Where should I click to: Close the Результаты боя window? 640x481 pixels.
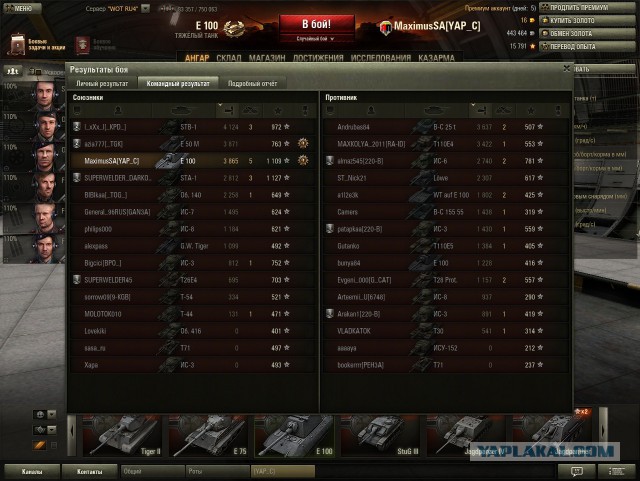tap(567, 69)
